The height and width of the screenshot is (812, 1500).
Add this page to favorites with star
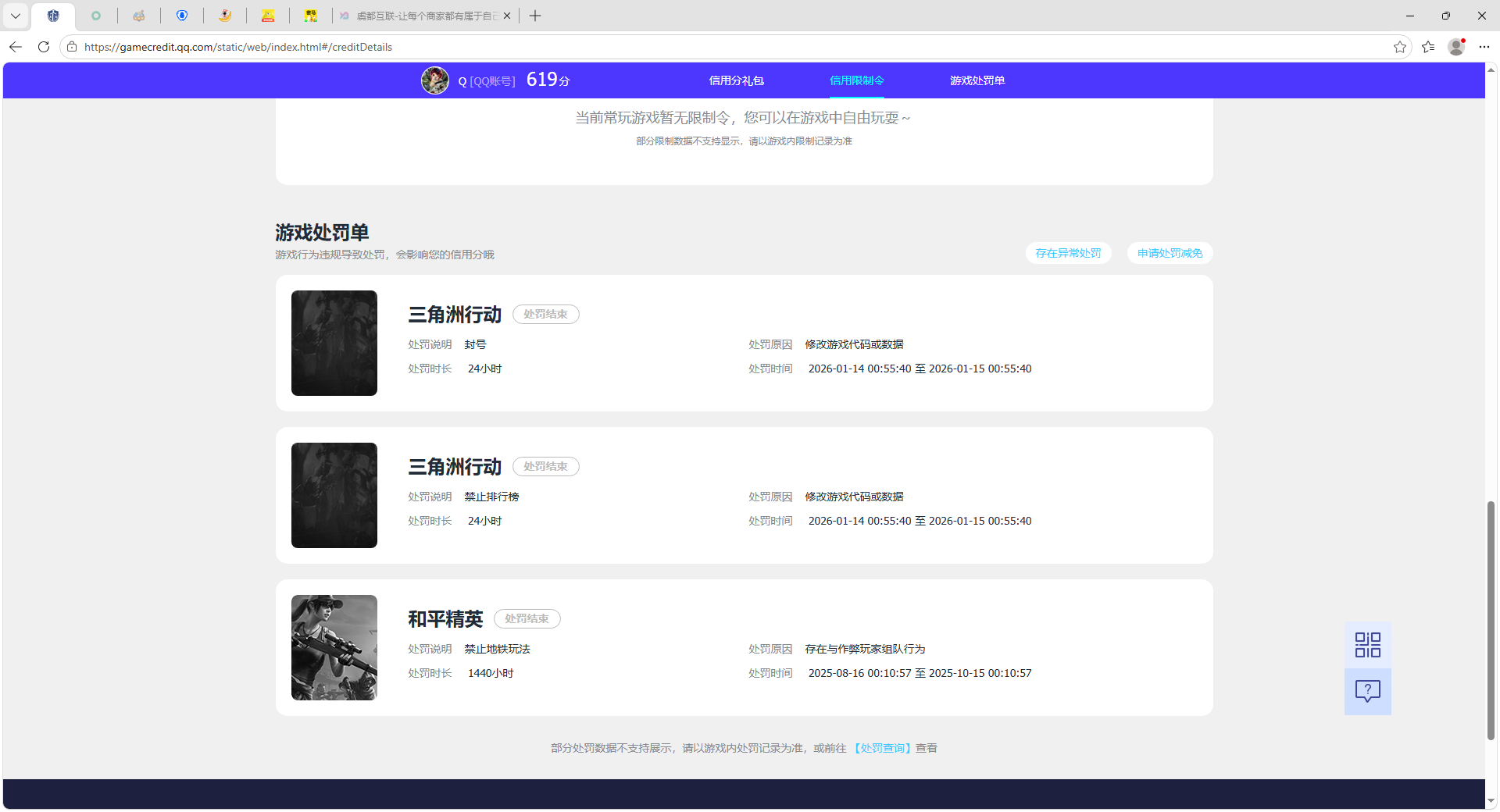click(x=1399, y=47)
